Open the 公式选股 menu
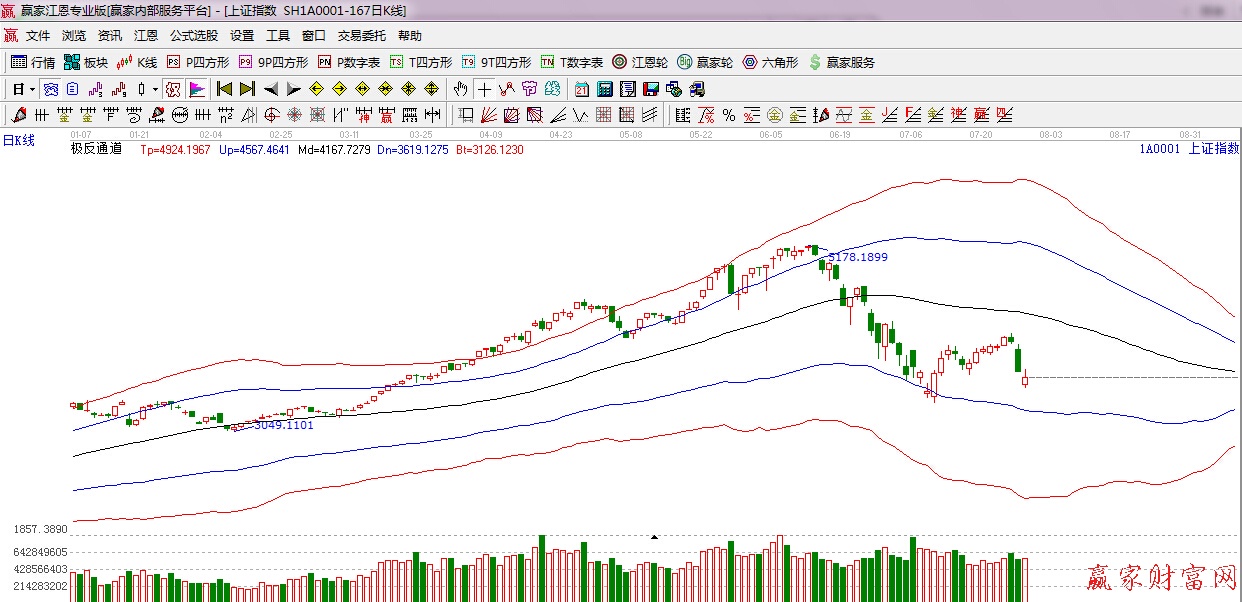This screenshot has width=1242, height=602. point(193,36)
